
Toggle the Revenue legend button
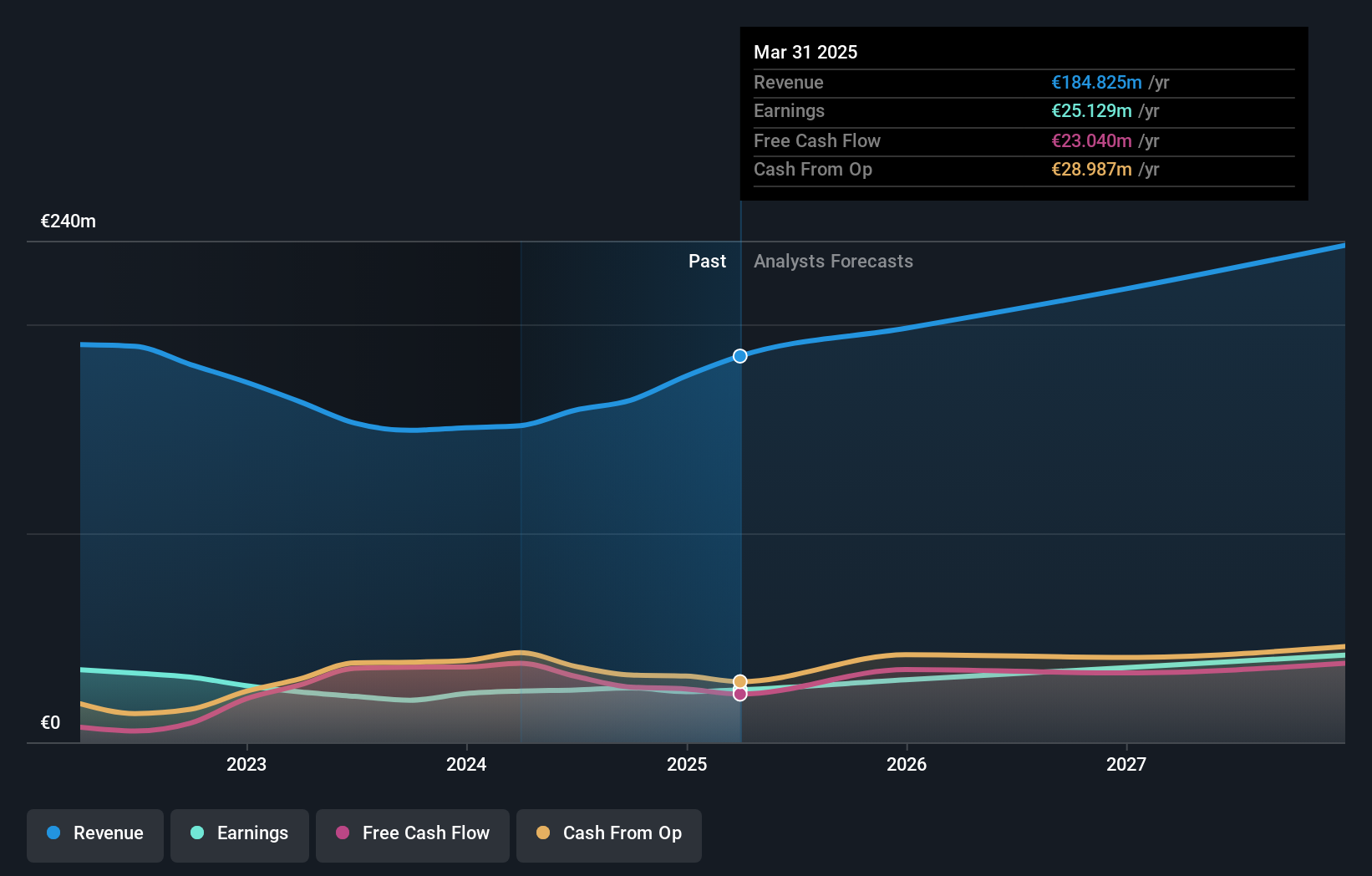tap(95, 835)
